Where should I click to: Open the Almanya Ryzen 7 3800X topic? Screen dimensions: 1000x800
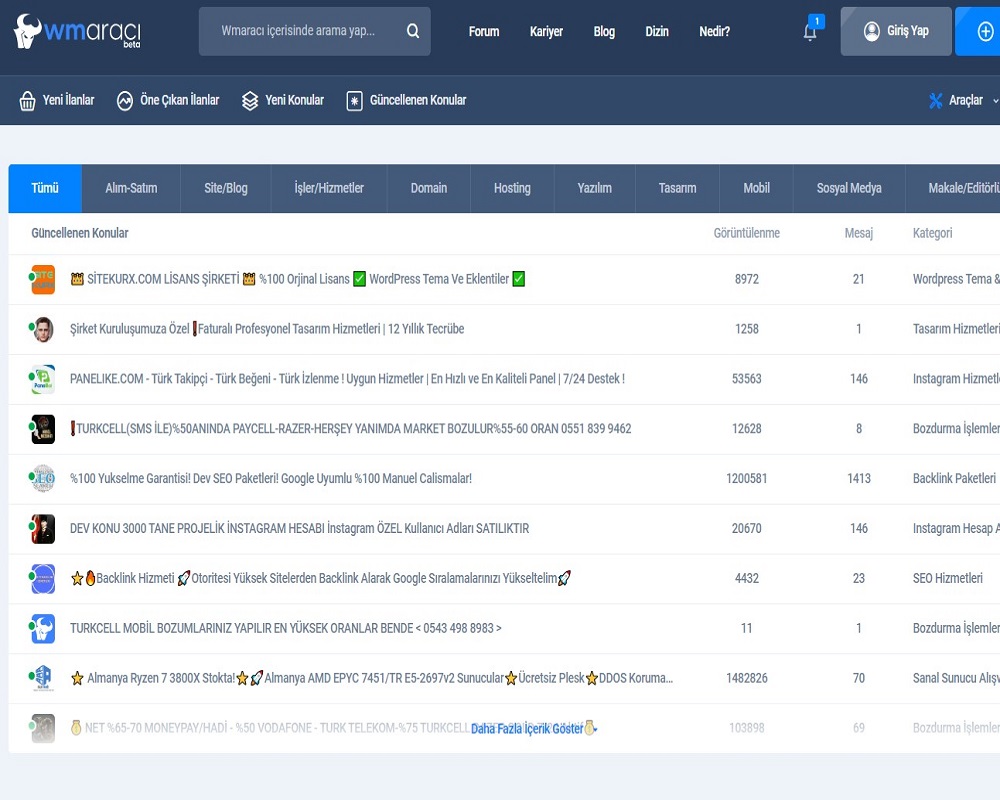372,678
